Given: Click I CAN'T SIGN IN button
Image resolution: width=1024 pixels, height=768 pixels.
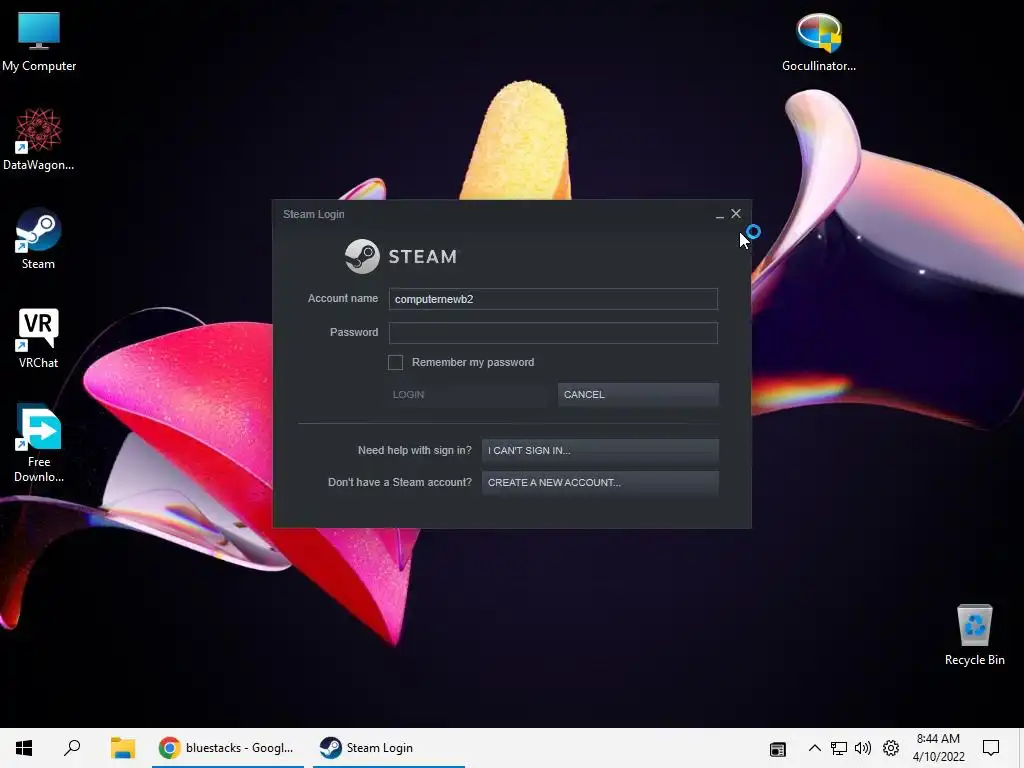Looking at the screenshot, I should click(600, 451).
